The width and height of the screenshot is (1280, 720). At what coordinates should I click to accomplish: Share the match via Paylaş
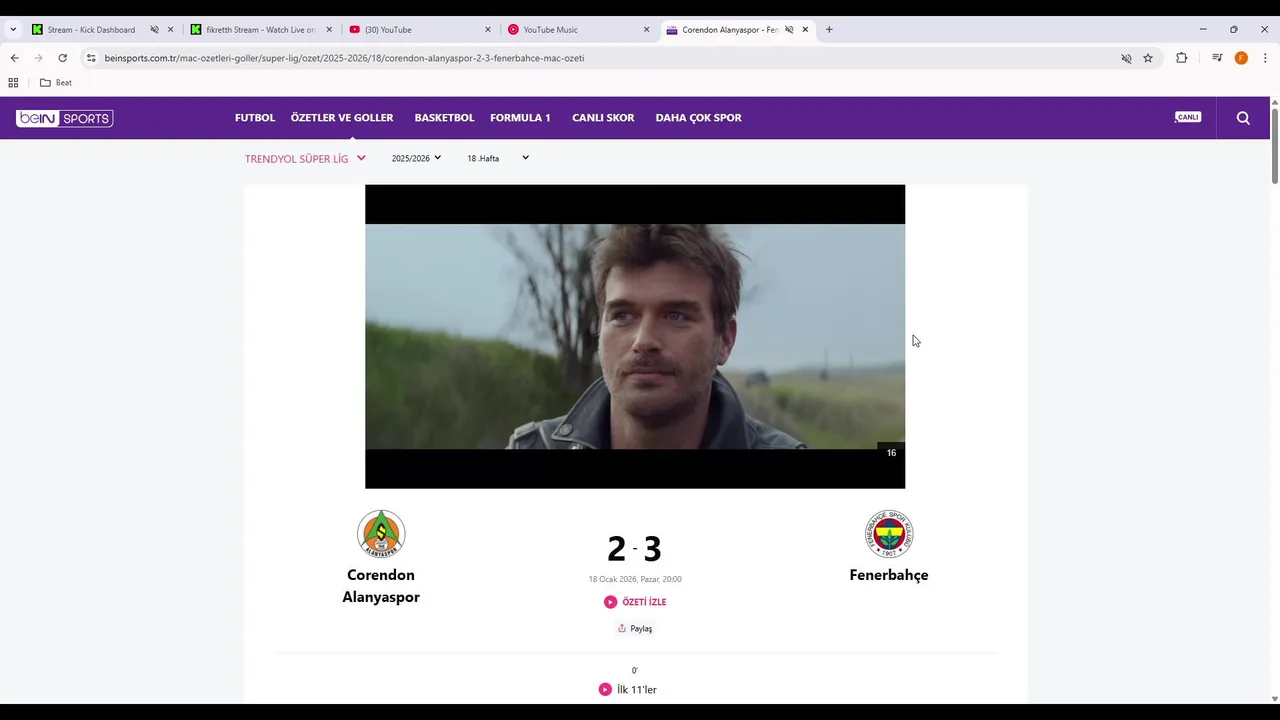point(635,629)
